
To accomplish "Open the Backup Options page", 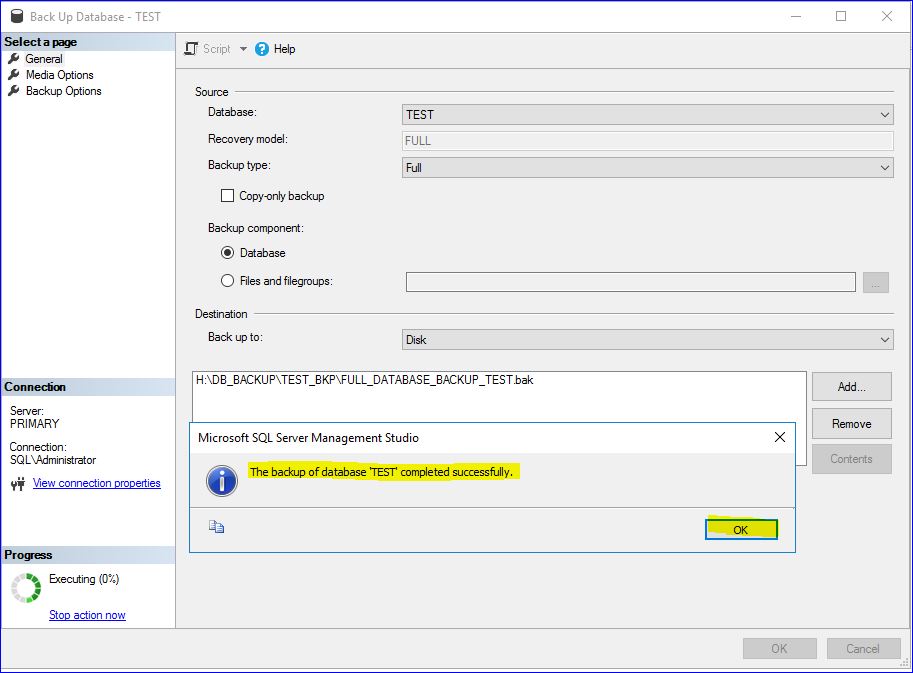I will click(63, 91).
